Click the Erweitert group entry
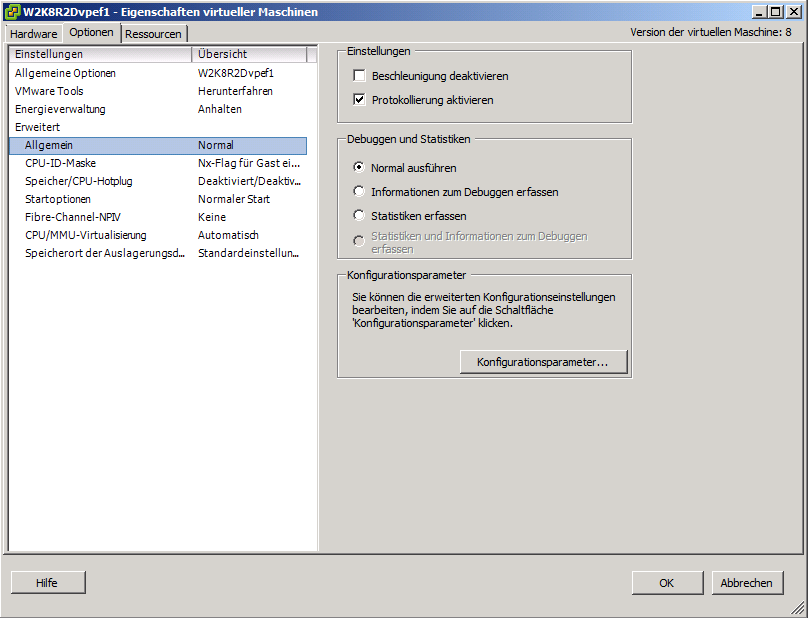This screenshot has height=618, width=808. click(158, 127)
